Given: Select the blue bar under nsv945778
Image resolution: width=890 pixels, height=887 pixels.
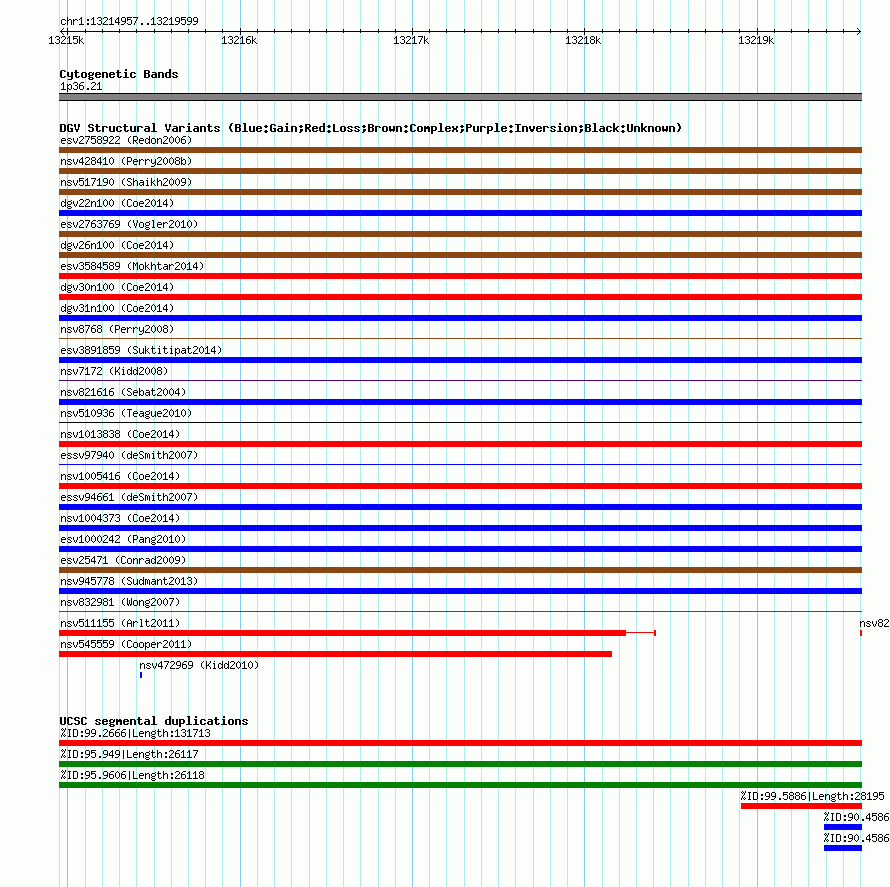Looking at the screenshot, I should click(460, 591).
